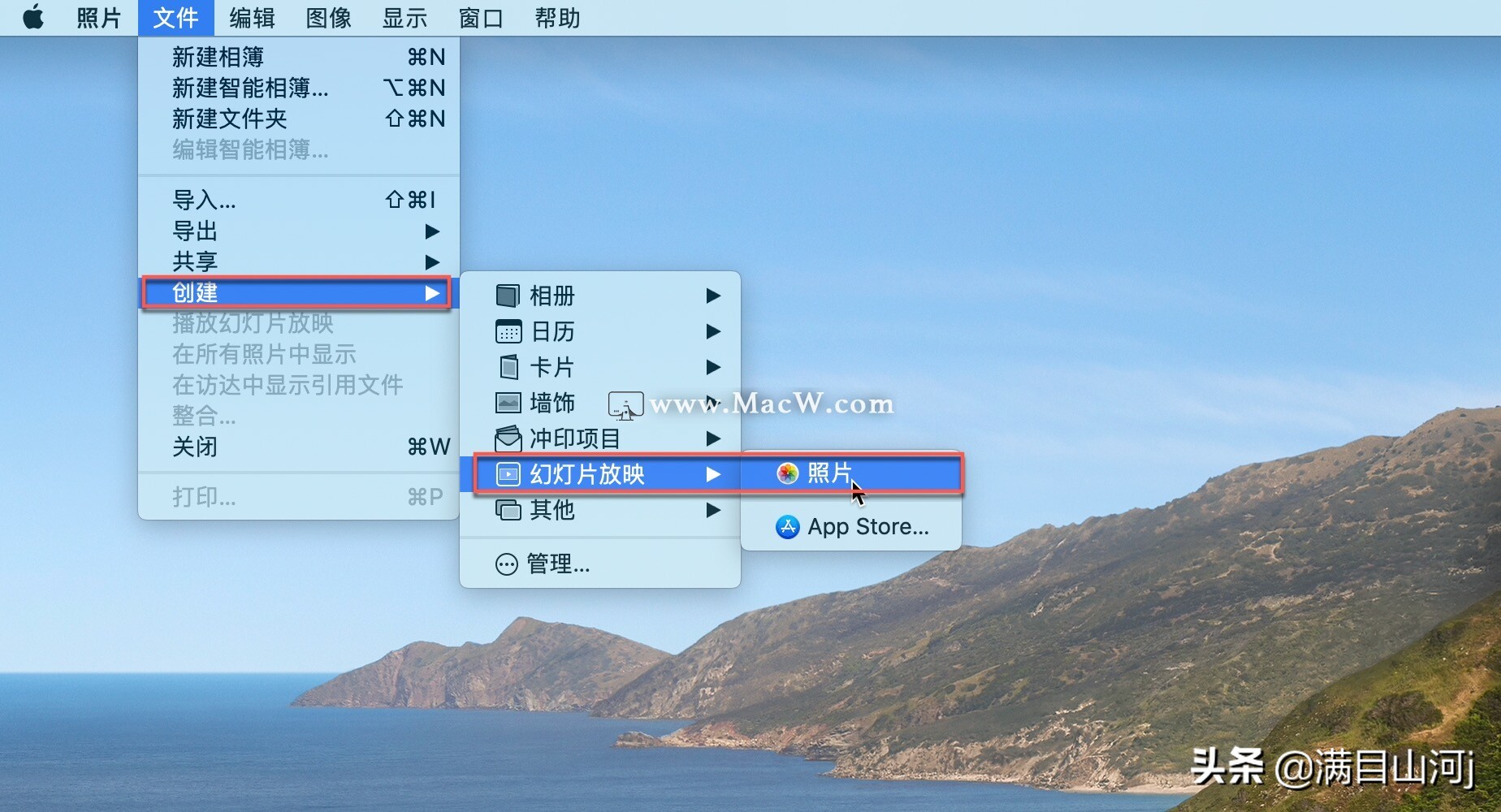This screenshot has width=1501, height=812.
Task: Select 导入... (Import) in the File menu
Action: click(x=204, y=199)
